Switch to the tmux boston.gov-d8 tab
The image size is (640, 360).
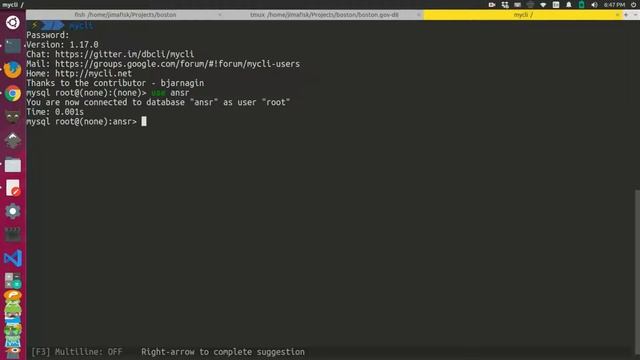[x=324, y=15]
